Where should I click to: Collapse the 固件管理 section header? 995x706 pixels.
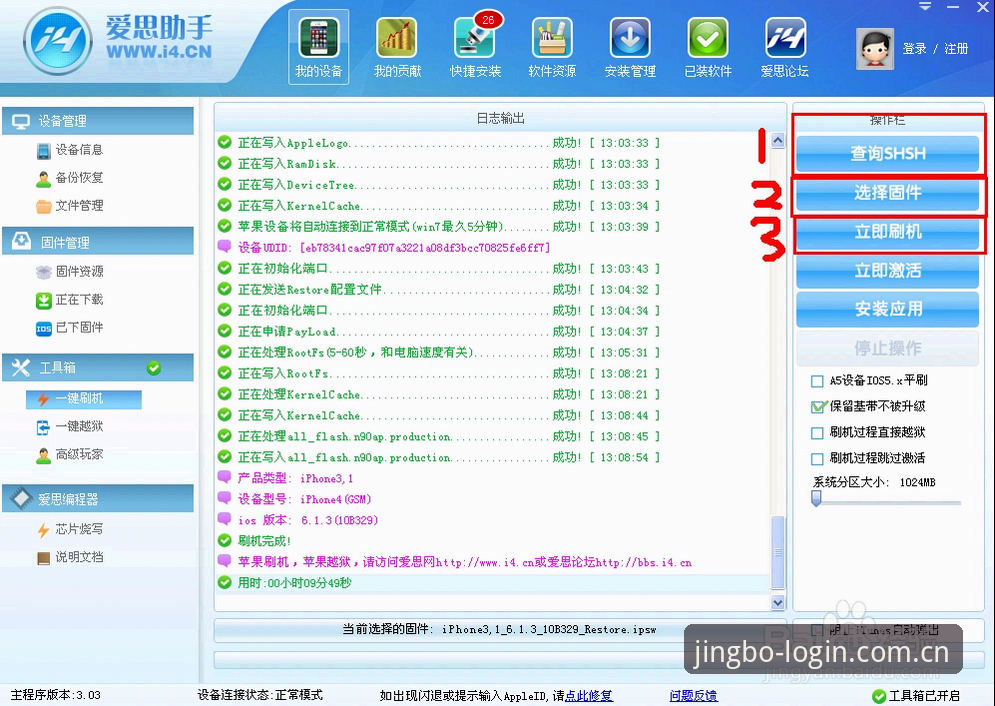tap(98, 242)
